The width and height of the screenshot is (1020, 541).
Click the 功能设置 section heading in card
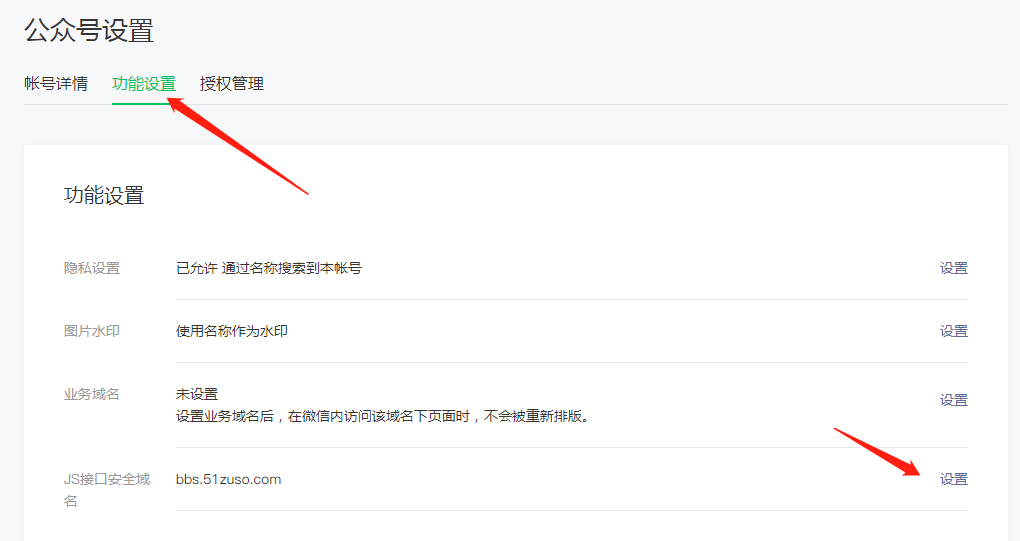click(x=104, y=196)
